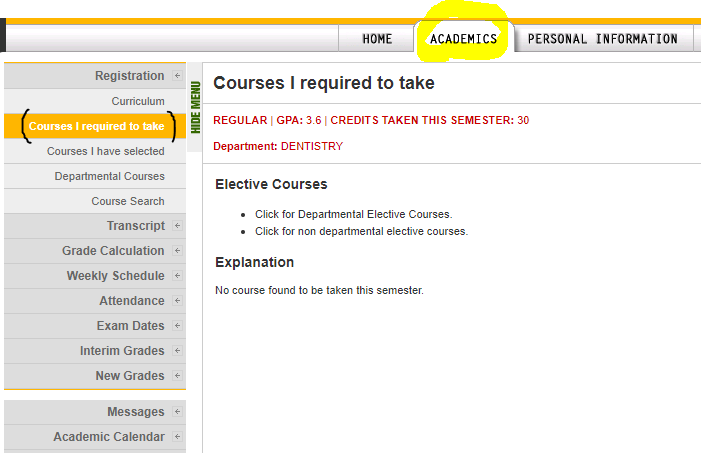Open the Curriculum page
The image size is (701, 453).
(x=95, y=101)
